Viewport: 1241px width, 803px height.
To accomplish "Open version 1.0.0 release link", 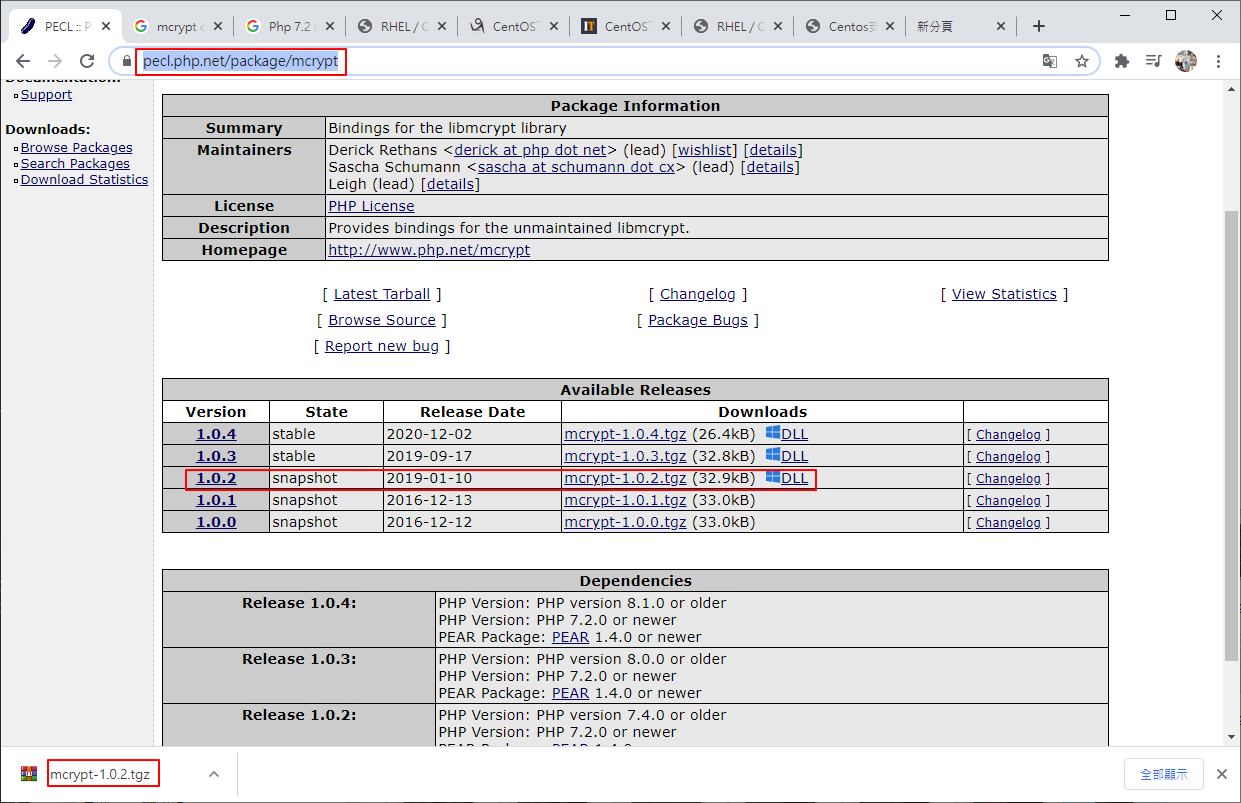I will pos(216,522).
